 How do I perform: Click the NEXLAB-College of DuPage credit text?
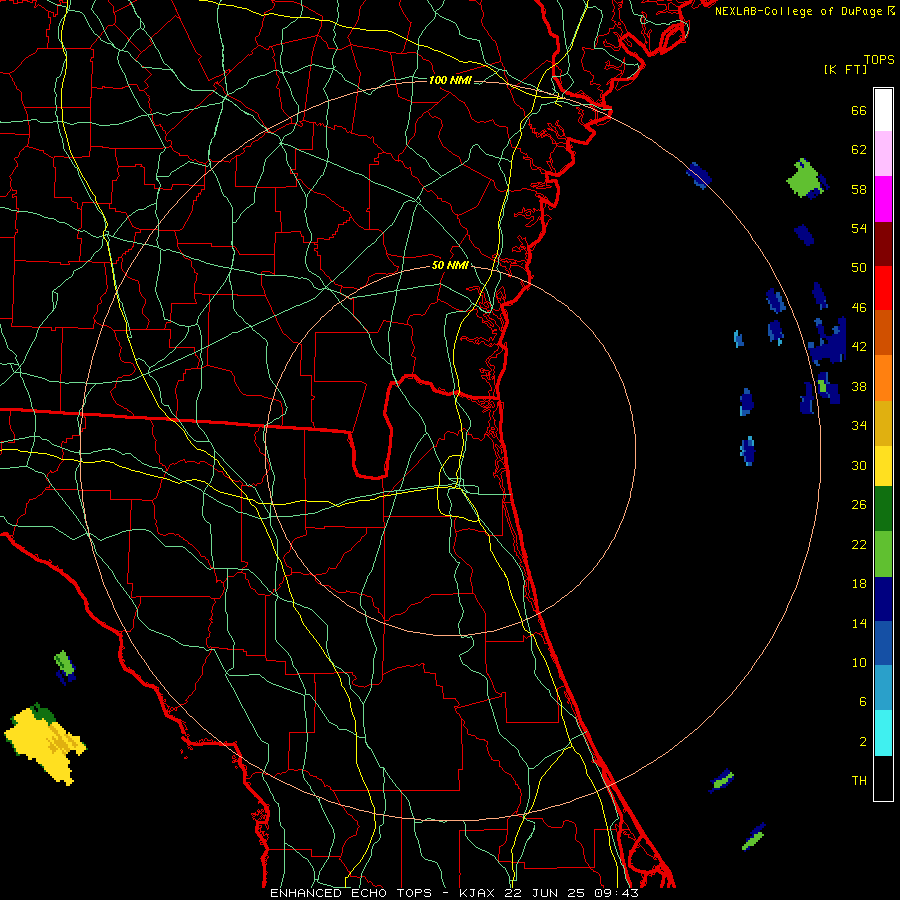coord(804,11)
